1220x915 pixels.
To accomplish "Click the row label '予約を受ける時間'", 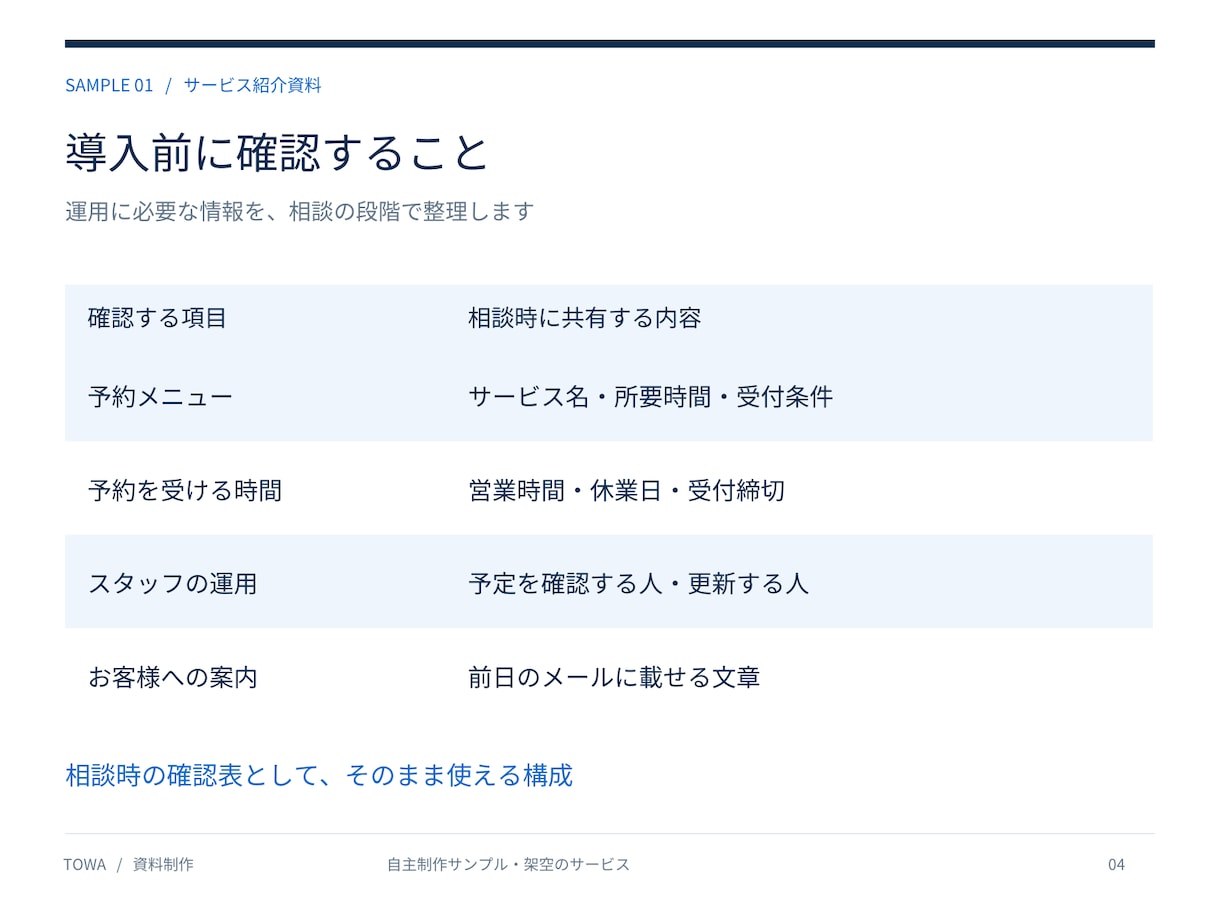I will click(x=185, y=490).
